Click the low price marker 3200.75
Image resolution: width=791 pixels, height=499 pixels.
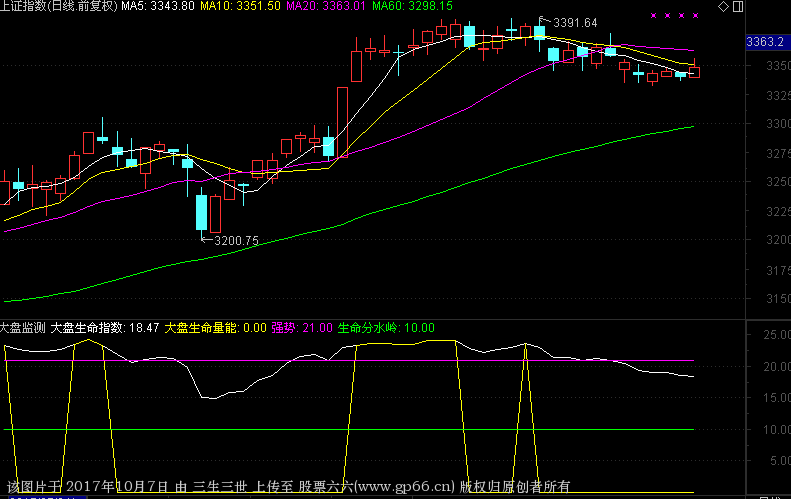pyautogui.click(x=236, y=241)
